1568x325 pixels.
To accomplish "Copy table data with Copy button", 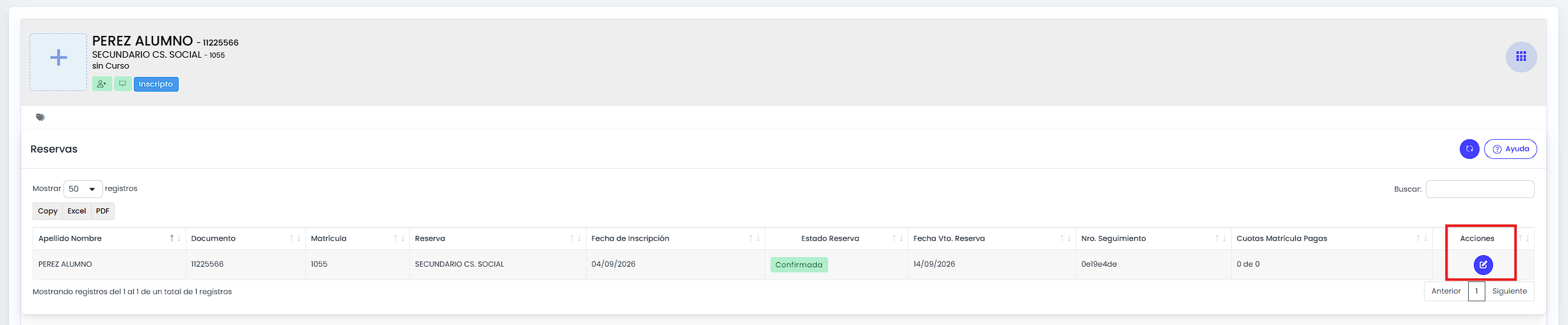I will tap(47, 211).
